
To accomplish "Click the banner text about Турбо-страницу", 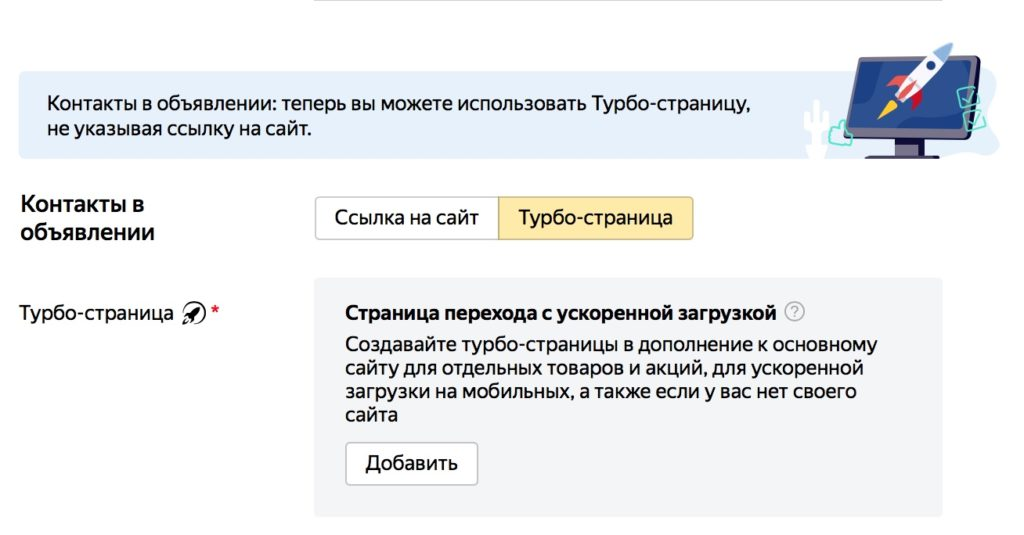I will click(x=397, y=104).
